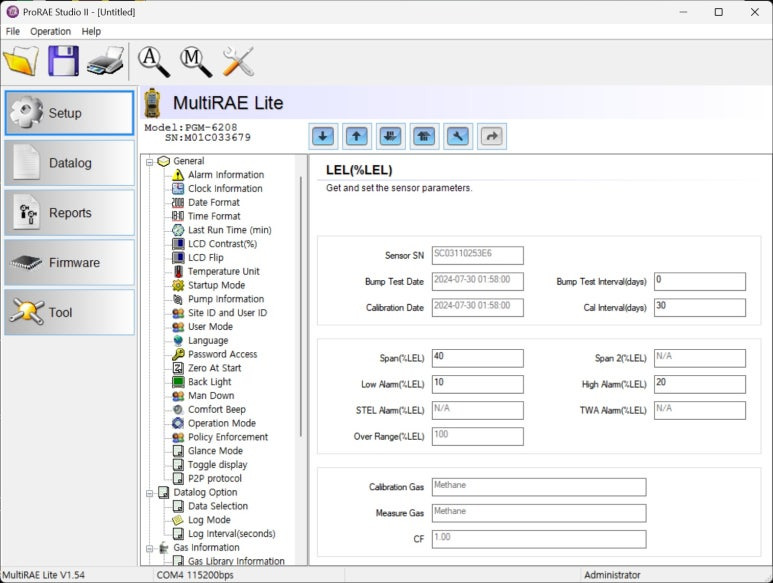Open the Tool panel
The height and width of the screenshot is (583, 773).
[x=69, y=312]
